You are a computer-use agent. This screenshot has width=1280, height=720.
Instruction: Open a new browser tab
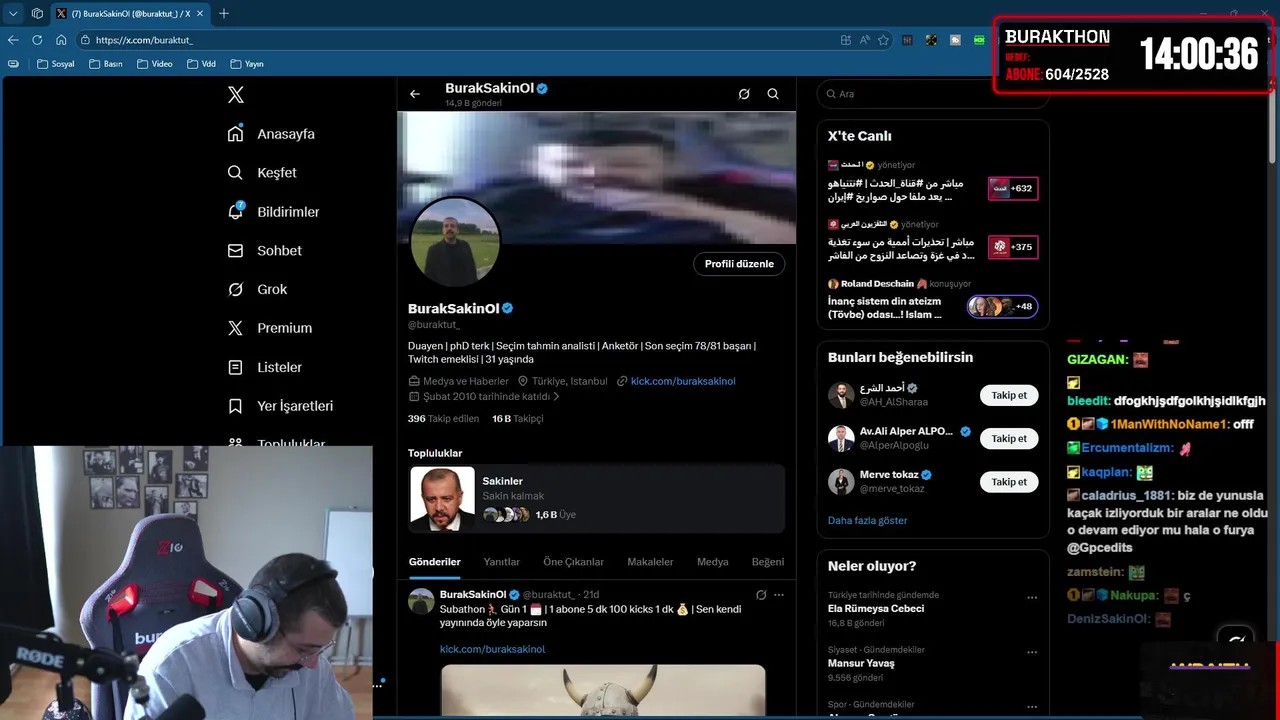224,13
